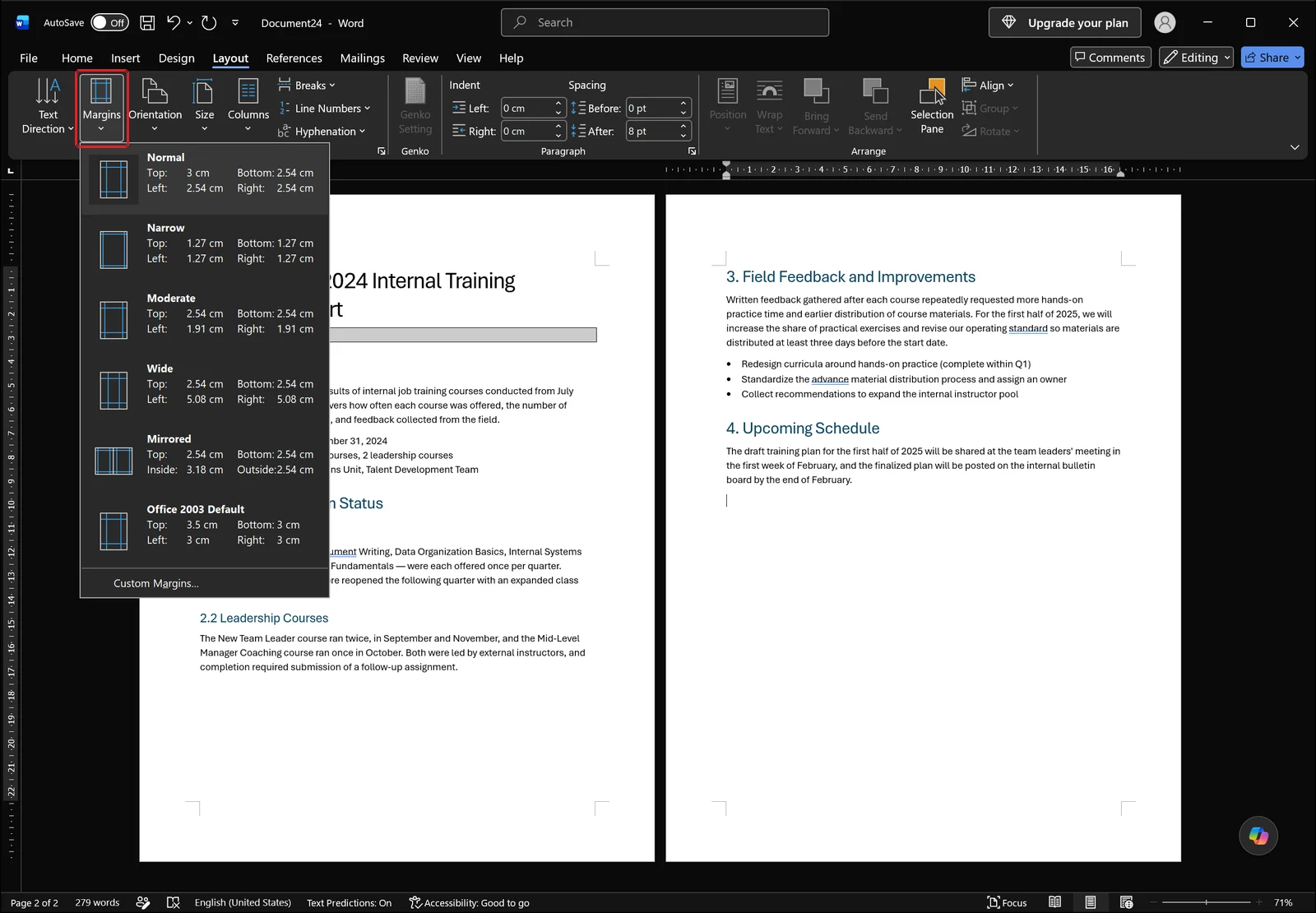Viewport: 1316px width, 913px height.
Task: Open the Comments pane
Action: coord(1110,58)
